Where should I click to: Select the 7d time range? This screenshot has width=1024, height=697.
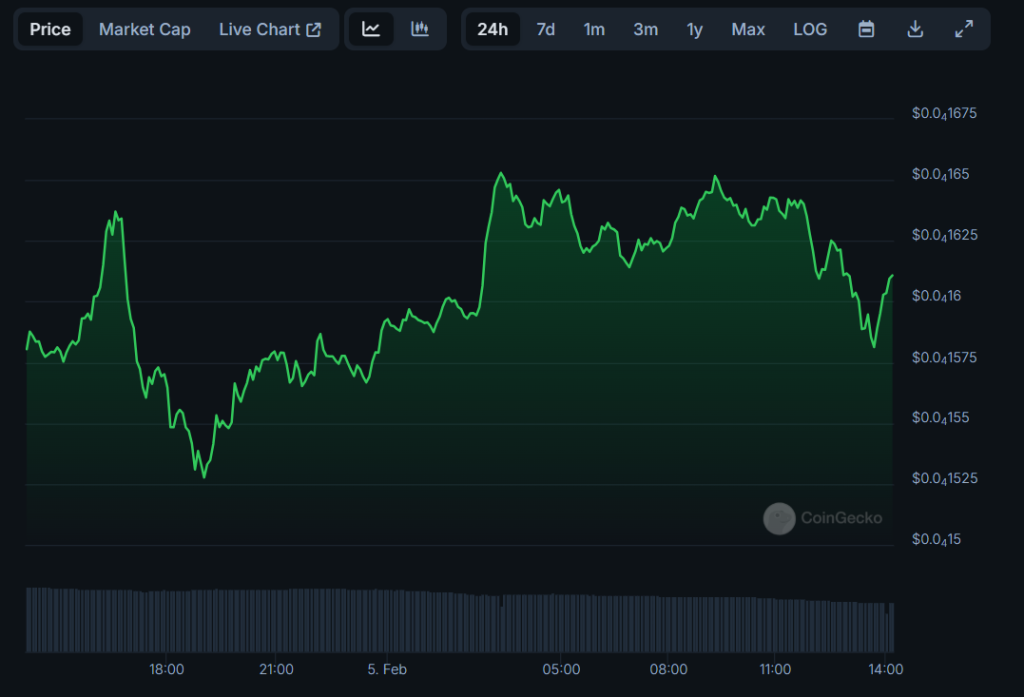pyautogui.click(x=545, y=29)
